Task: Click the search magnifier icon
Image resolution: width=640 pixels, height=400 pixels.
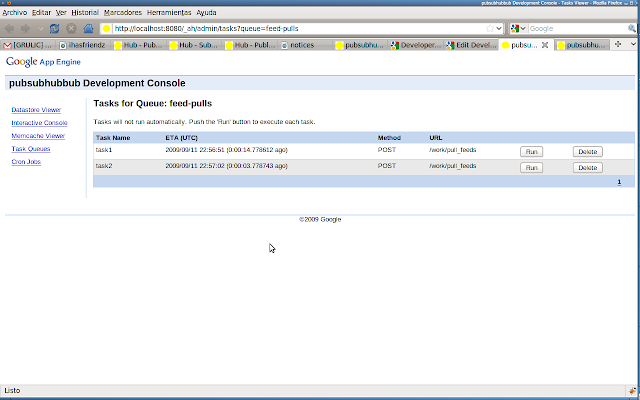Action: pyautogui.click(x=631, y=29)
